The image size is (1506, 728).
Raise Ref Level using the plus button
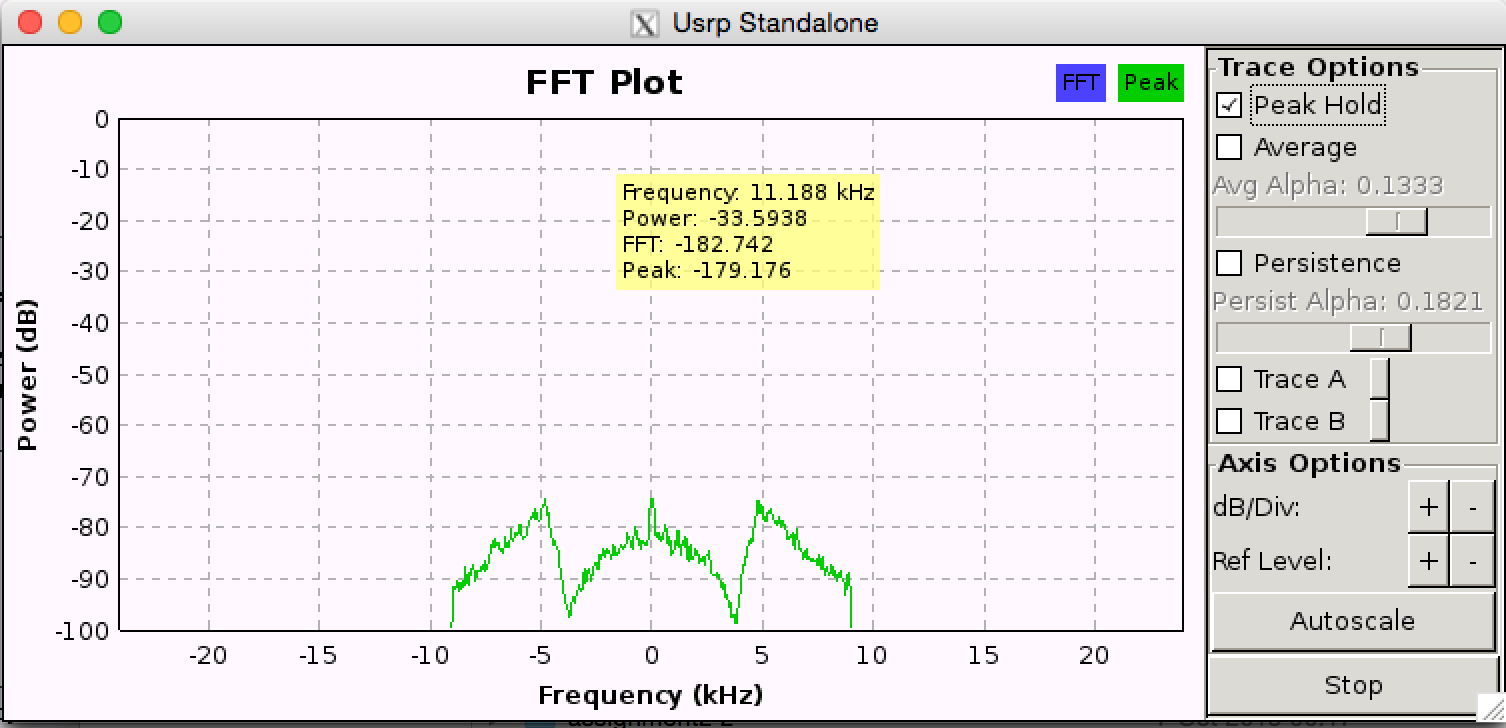(x=1428, y=561)
